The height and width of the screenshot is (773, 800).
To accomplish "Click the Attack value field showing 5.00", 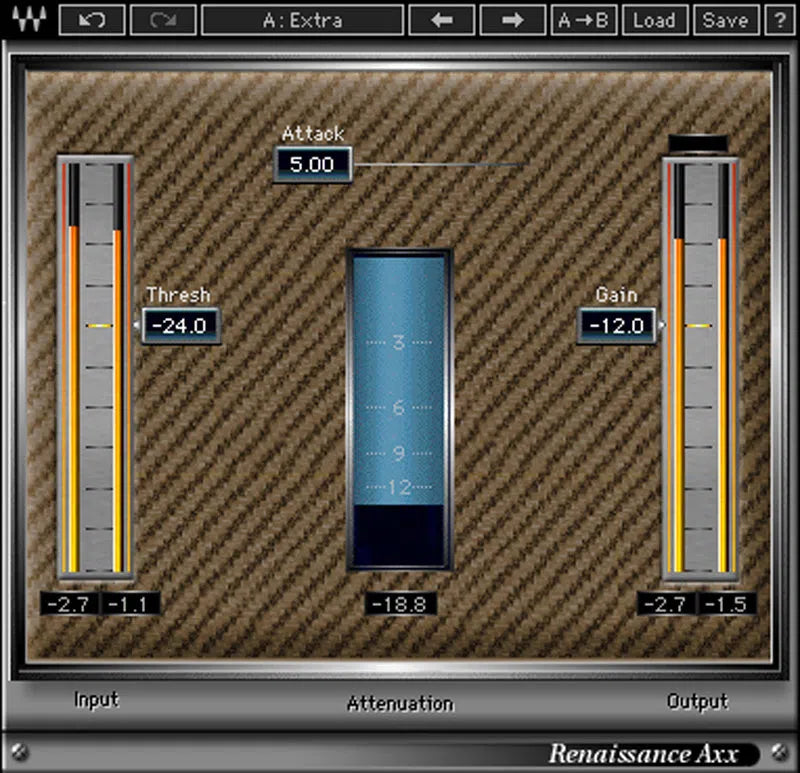I will coord(312,165).
